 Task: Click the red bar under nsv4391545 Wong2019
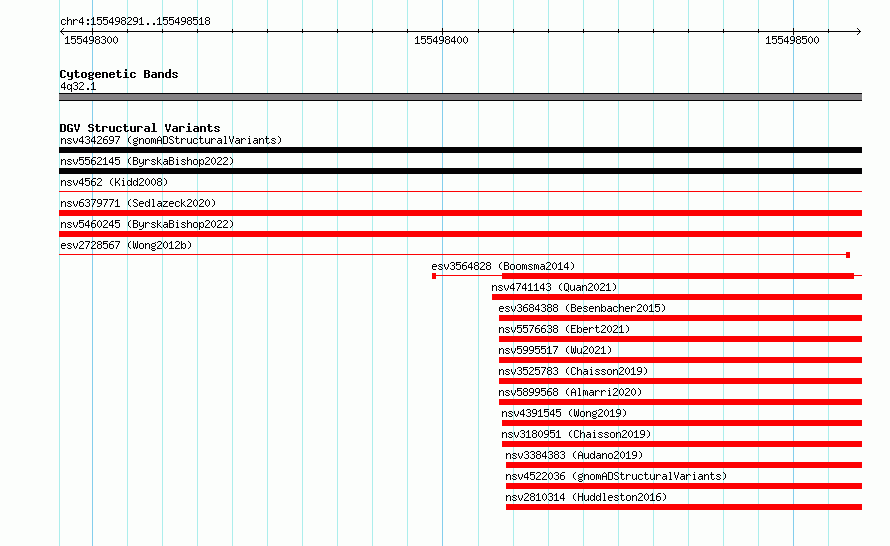[682, 423]
